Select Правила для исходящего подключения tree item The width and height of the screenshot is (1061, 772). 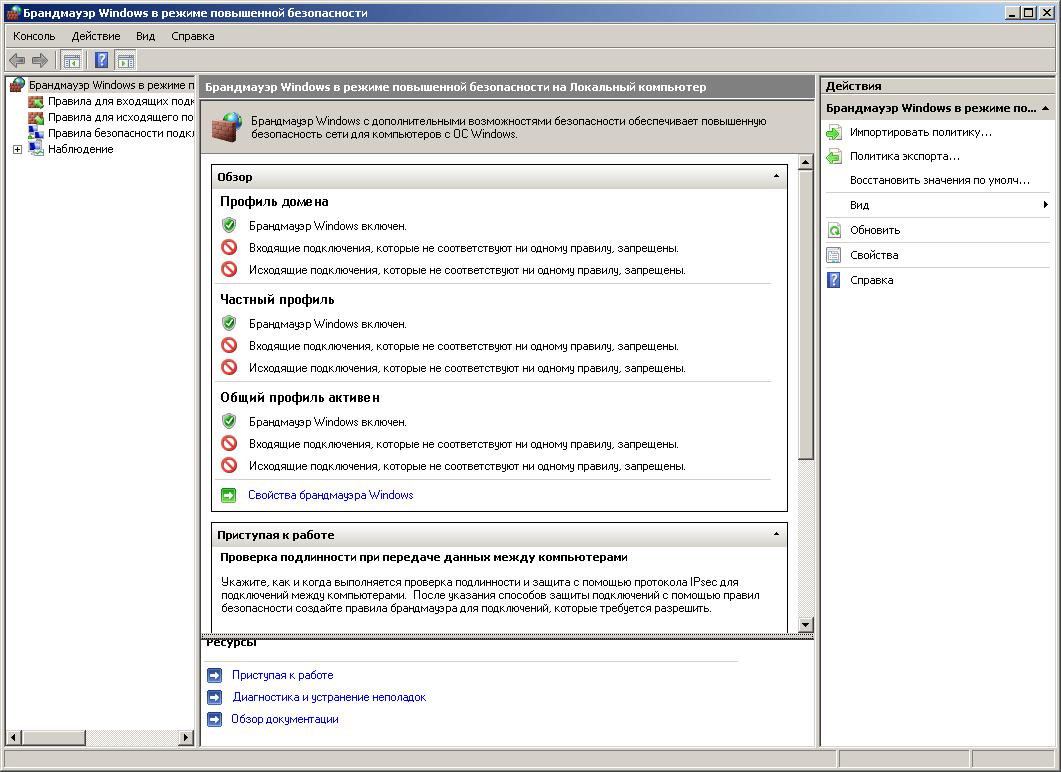[120, 117]
